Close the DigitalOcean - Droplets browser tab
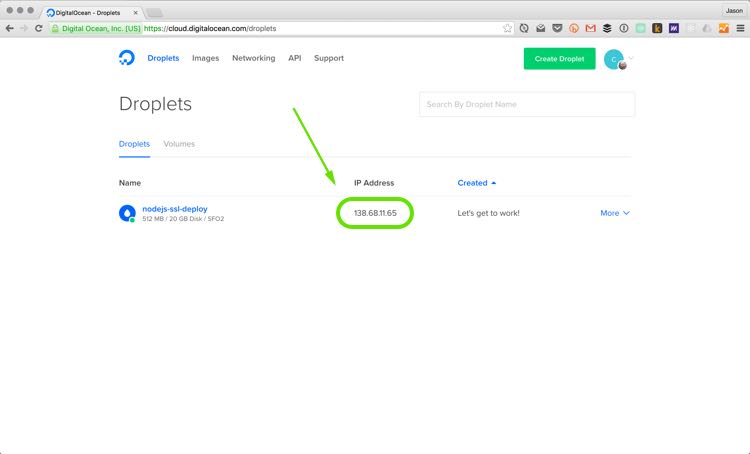 pyautogui.click(x=135, y=13)
